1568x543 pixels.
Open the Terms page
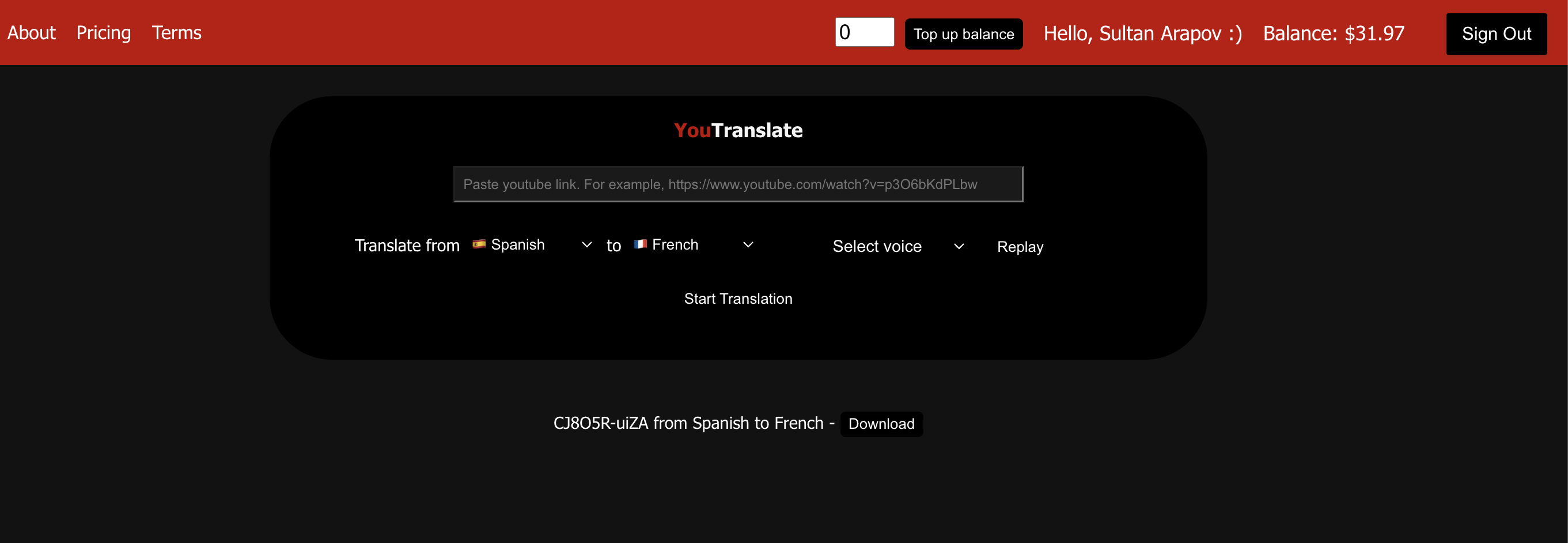(x=176, y=33)
